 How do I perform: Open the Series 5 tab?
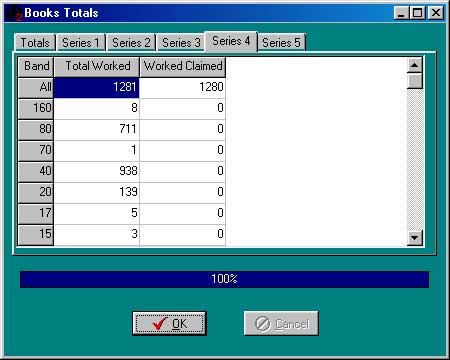point(281,43)
